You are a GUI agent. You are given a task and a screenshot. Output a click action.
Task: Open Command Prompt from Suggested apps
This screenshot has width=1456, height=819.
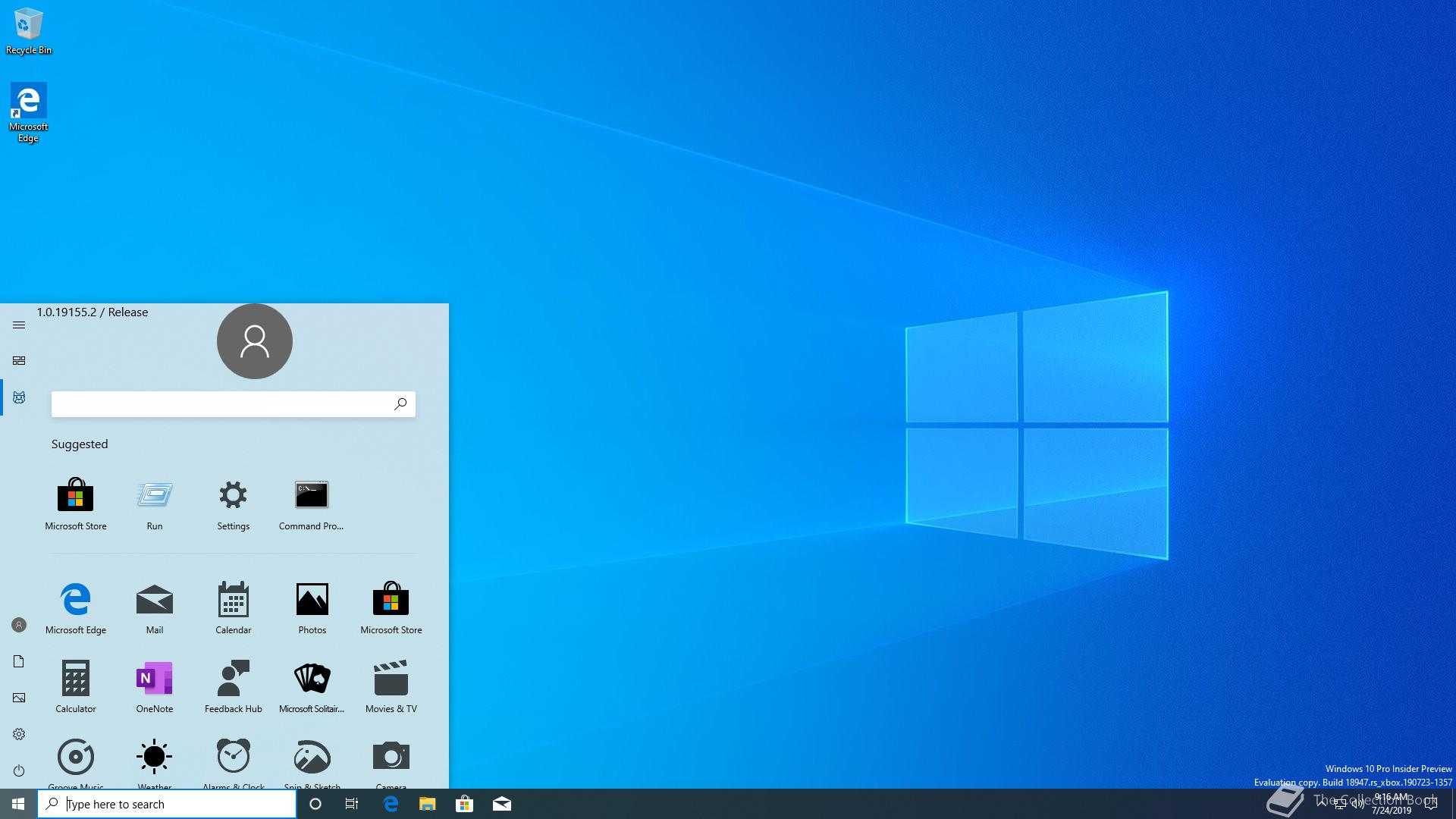pos(312,504)
